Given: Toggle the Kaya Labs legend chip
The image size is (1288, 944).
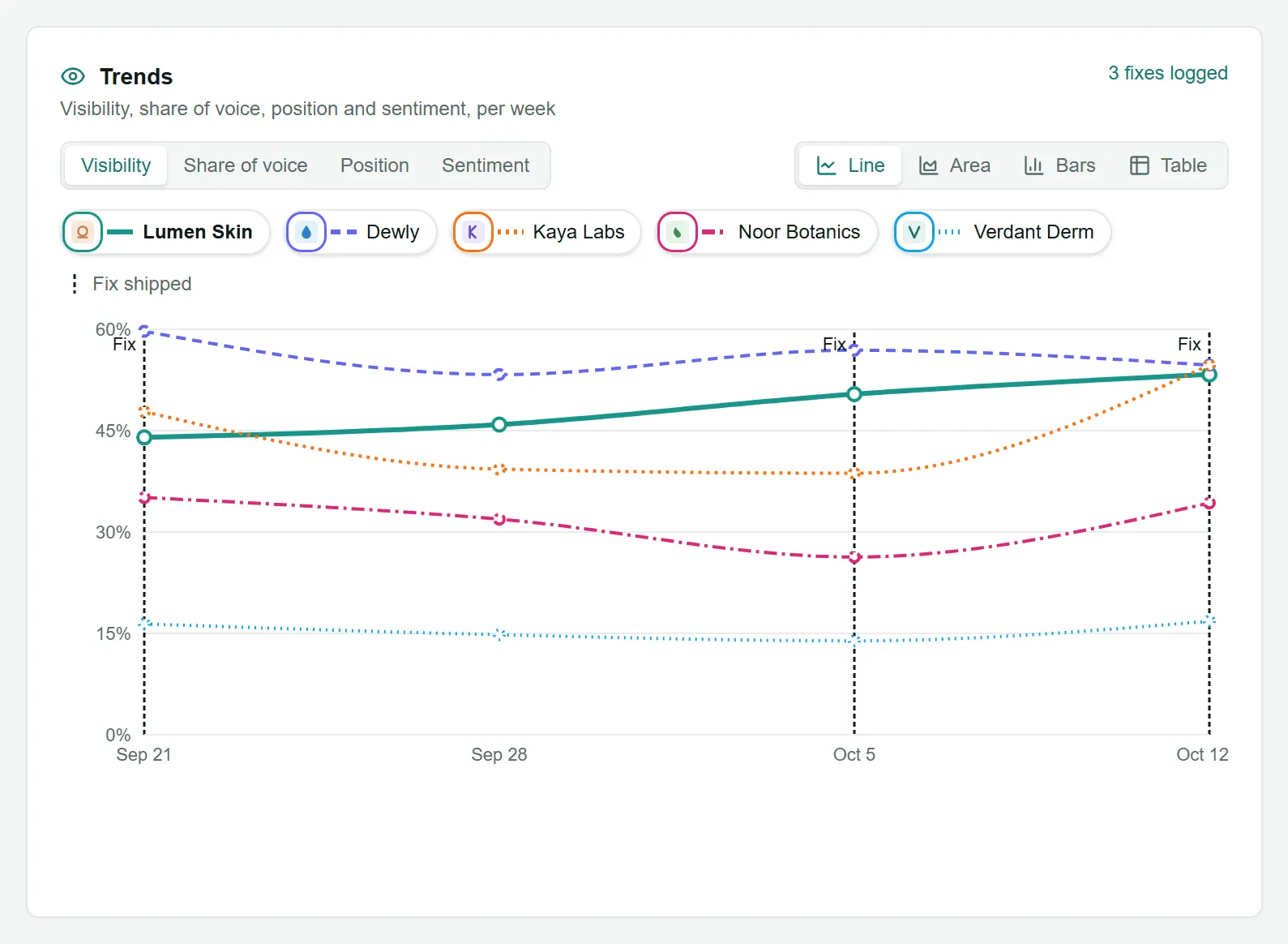Looking at the screenshot, I should [546, 232].
